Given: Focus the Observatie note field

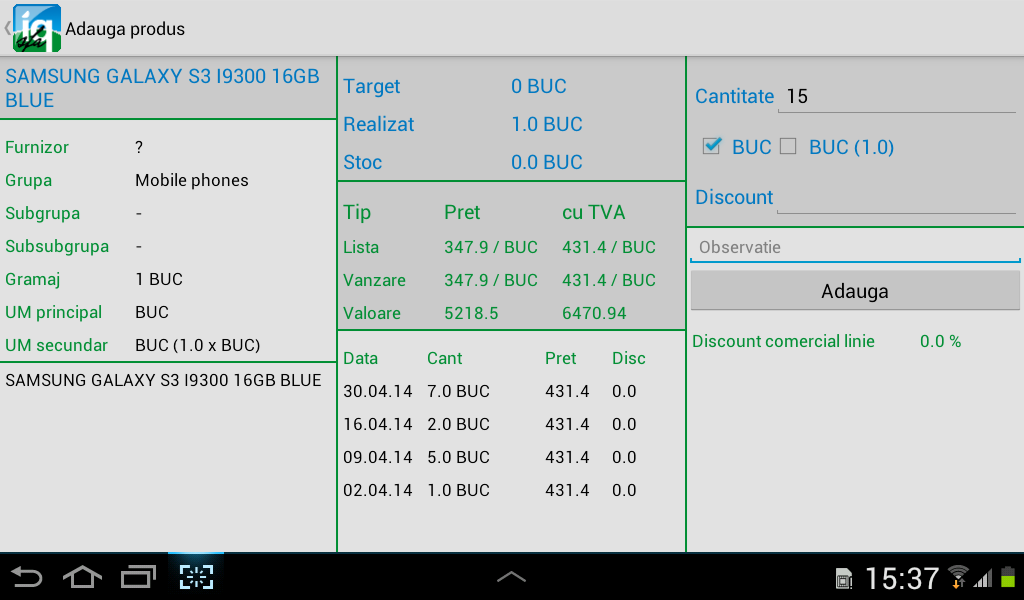Looking at the screenshot, I should tap(855, 247).
